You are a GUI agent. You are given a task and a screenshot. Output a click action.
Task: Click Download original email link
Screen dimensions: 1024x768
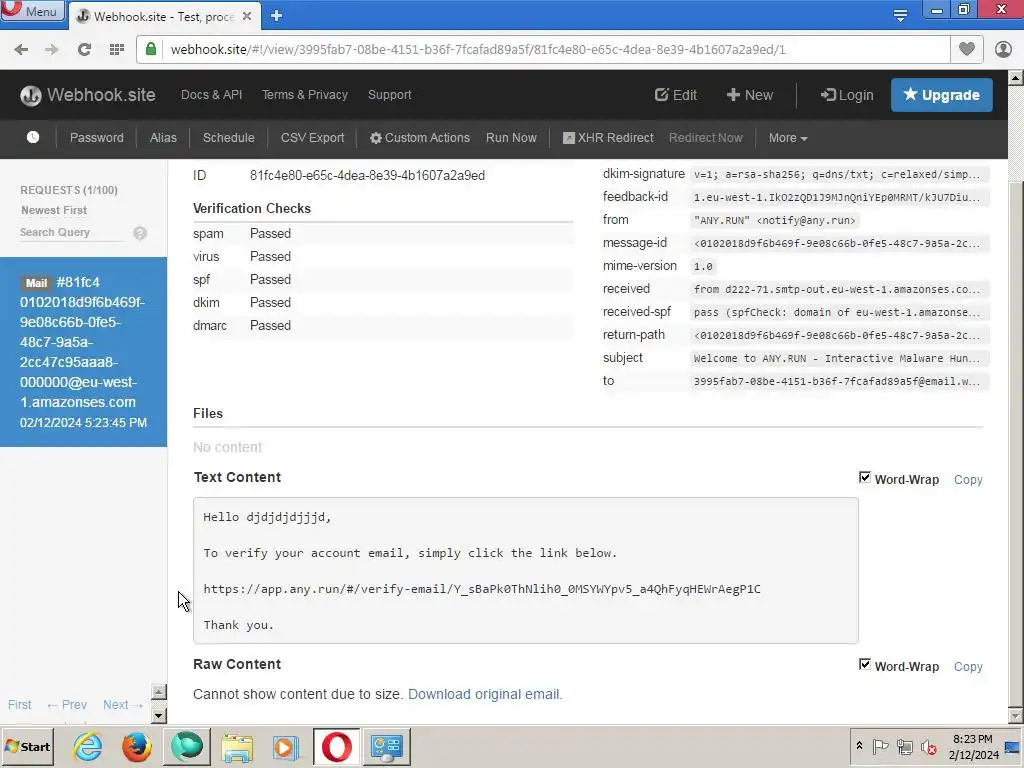point(485,694)
